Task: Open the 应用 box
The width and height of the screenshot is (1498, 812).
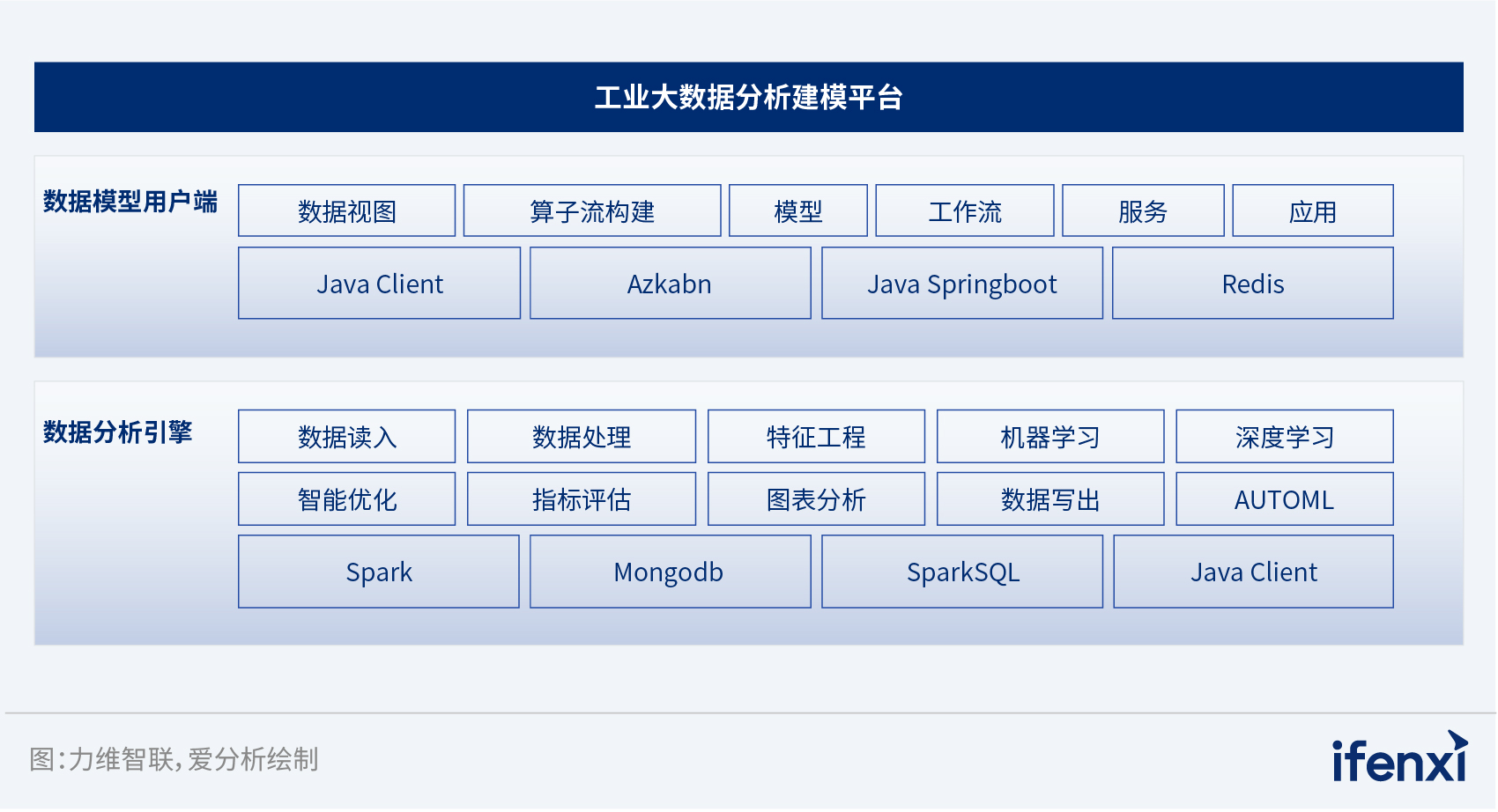Action: tap(1312, 211)
